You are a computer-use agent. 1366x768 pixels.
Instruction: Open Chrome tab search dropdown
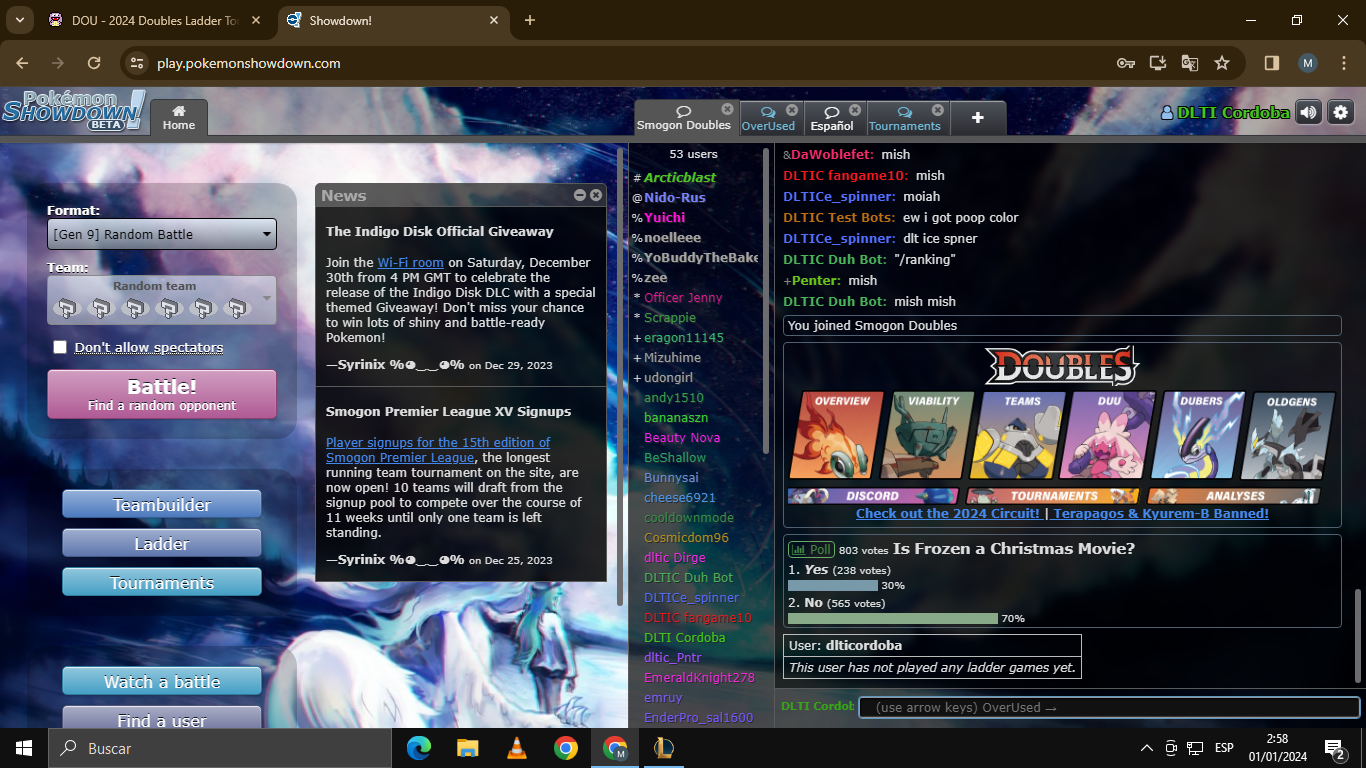pyautogui.click(x=19, y=20)
